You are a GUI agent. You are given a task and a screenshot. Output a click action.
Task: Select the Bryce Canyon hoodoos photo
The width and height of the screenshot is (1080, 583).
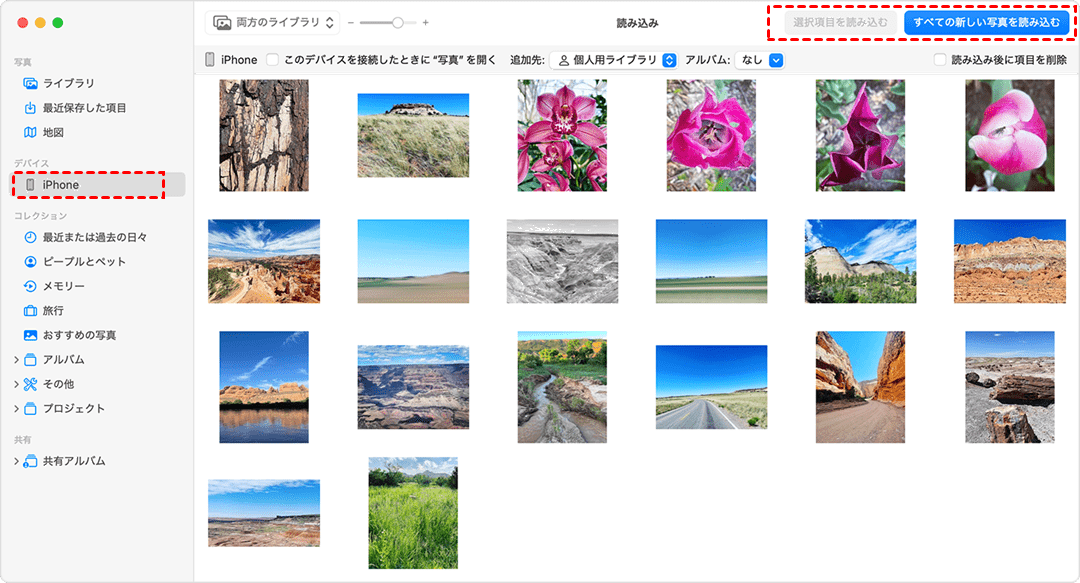(264, 261)
